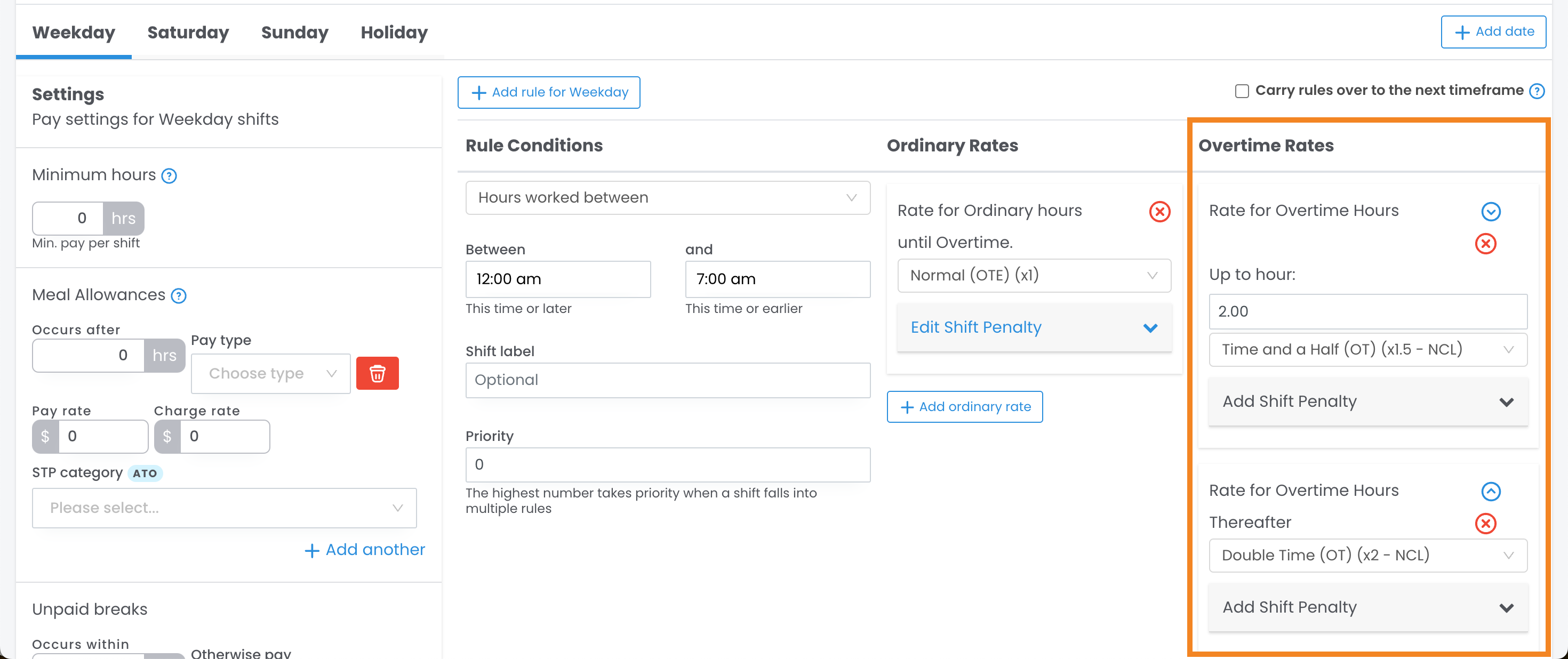This screenshot has width=1568, height=659.
Task: Click the 'Add ordinary rate' button
Action: coord(964,406)
